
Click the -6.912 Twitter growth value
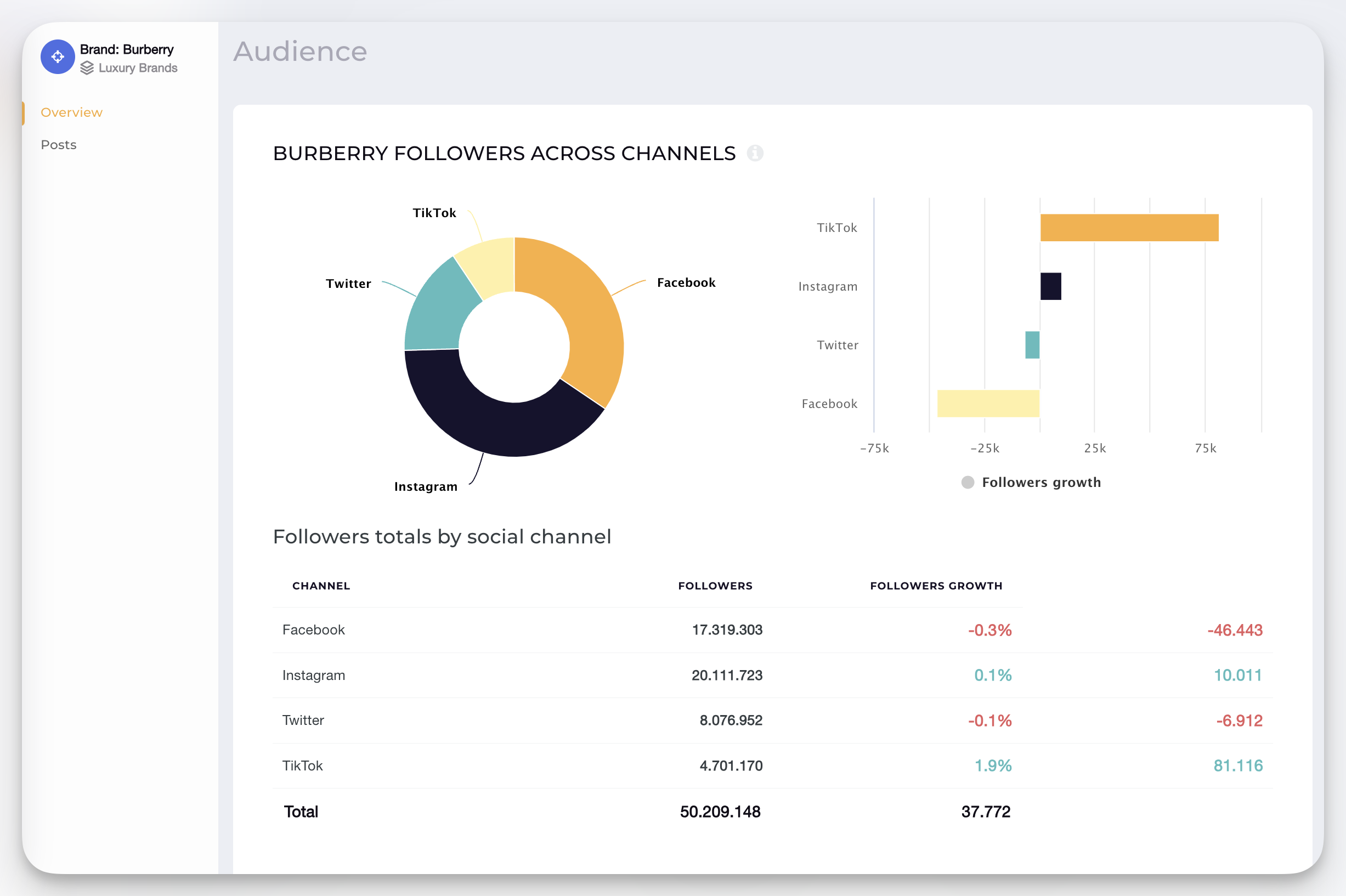point(1239,721)
